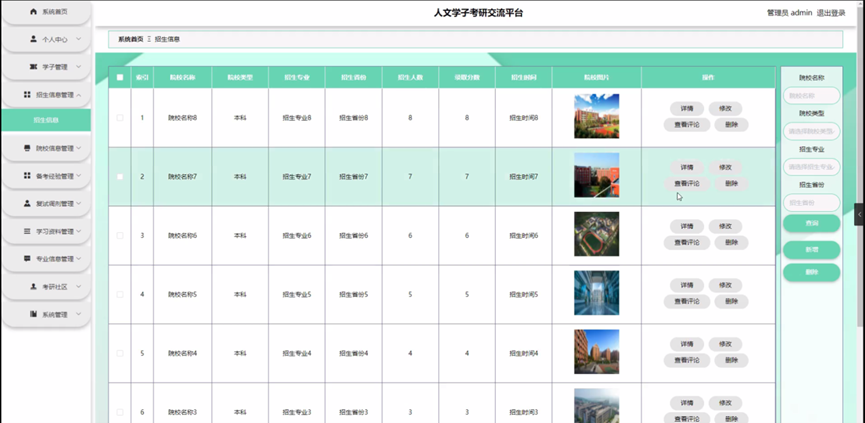865x423 pixels.
Task: Click 删除 for row 院校名称5
Action: 731,302
